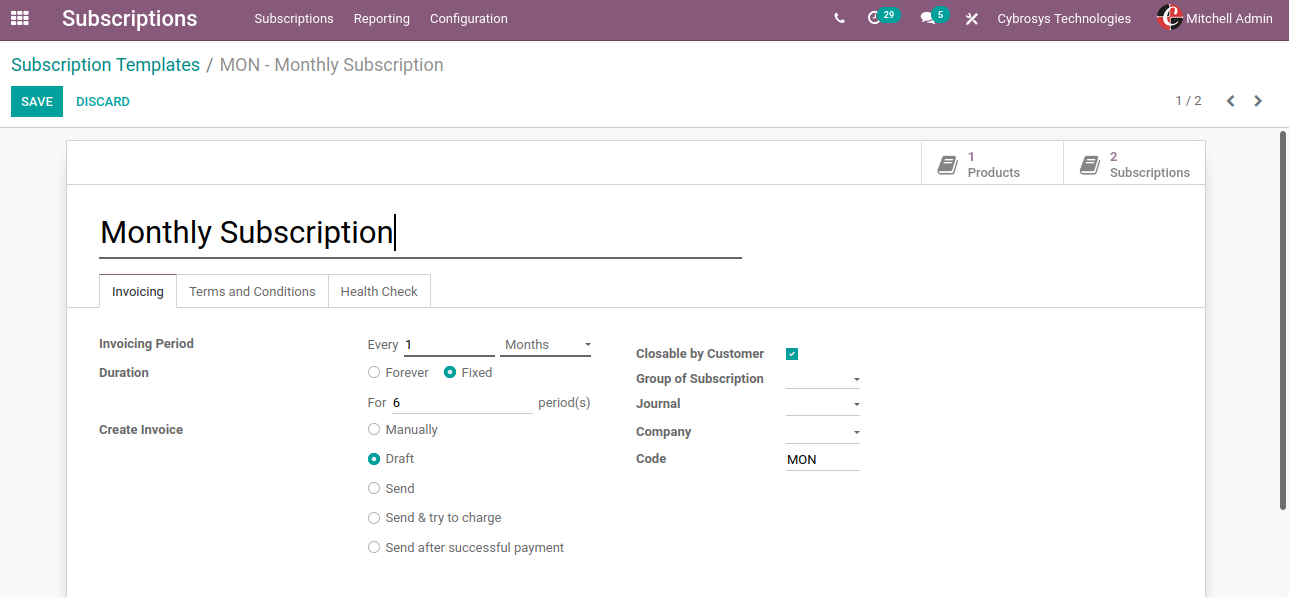Click the phone call icon
This screenshot has width=1289, height=597.
(839, 19)
